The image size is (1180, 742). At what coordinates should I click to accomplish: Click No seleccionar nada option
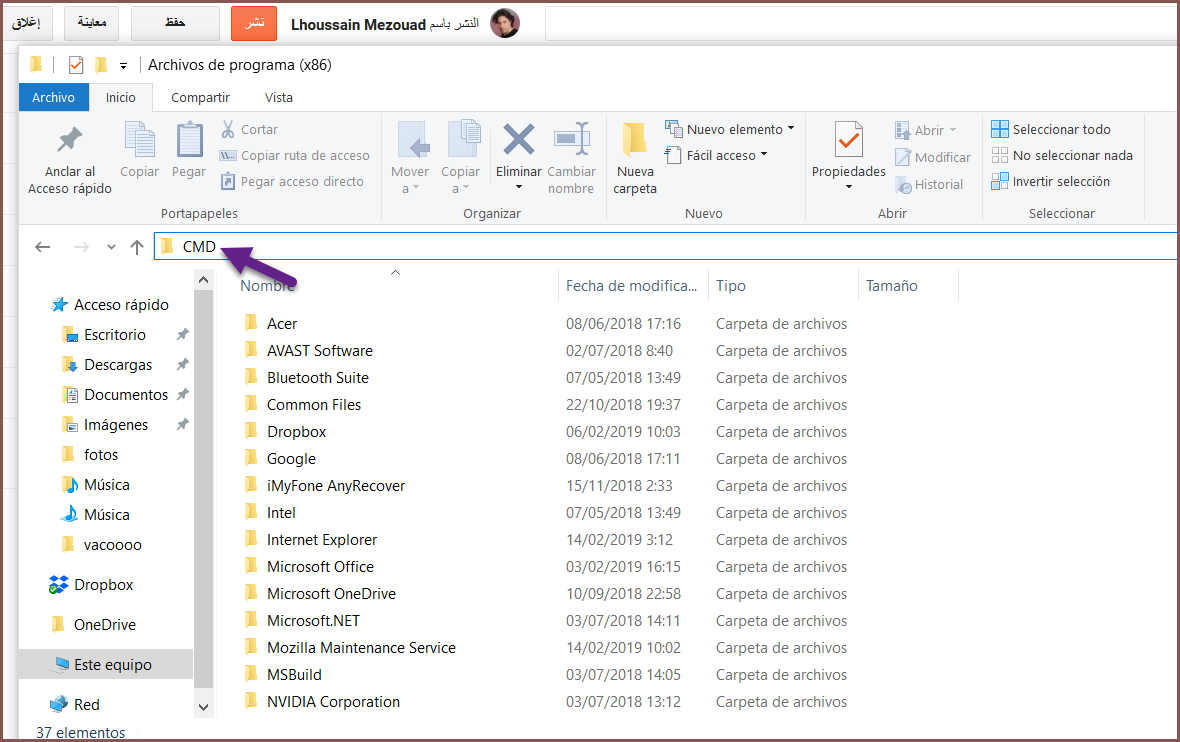tap(1062, 155)
